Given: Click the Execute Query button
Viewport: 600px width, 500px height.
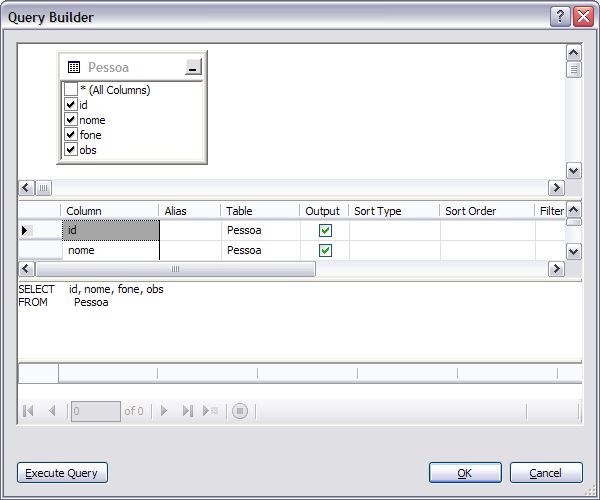Looking at the screenshot, I should pyautogui.click(x=62, y=473).
